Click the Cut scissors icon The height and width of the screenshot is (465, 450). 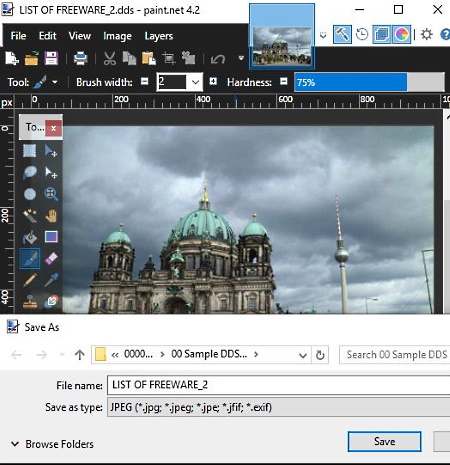pos(110,59)
